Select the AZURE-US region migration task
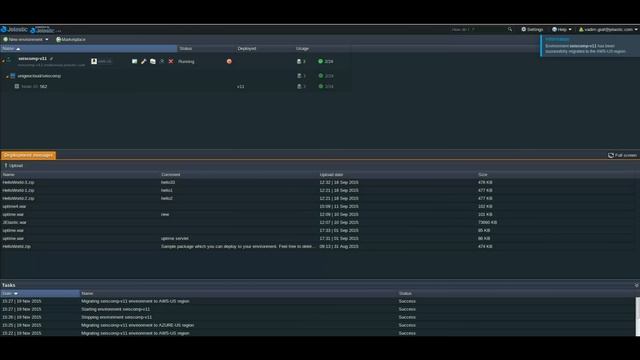The width and height of the screenshot is (640, 360). [318, 325]
